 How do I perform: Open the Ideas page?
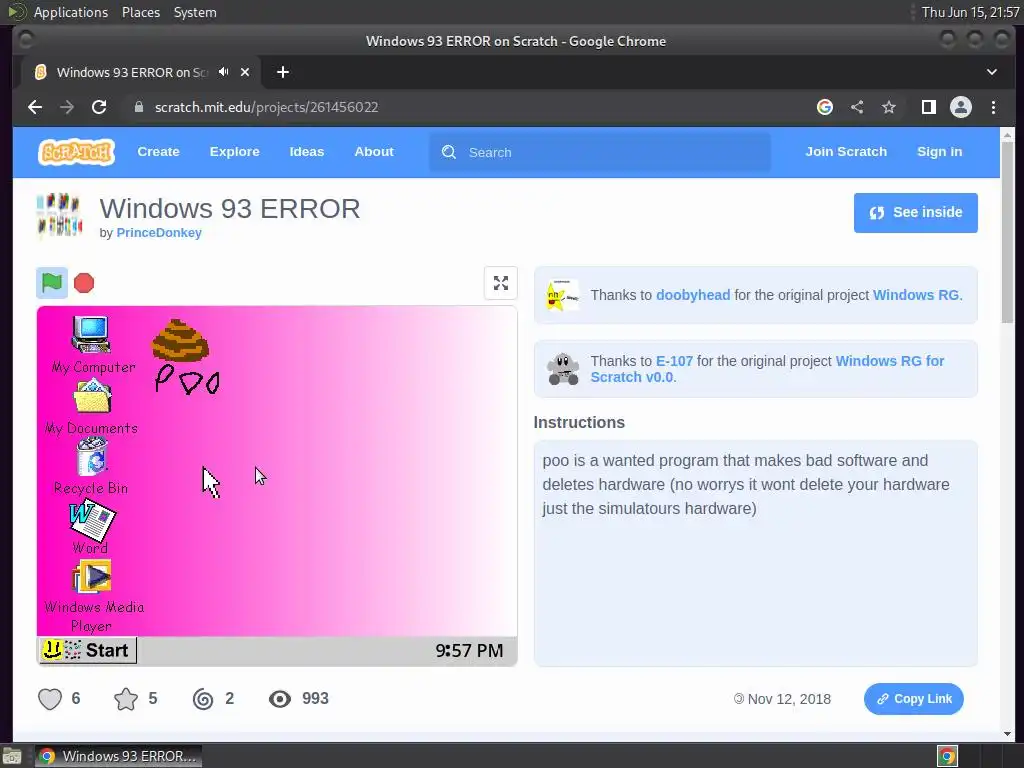point(307,152)
